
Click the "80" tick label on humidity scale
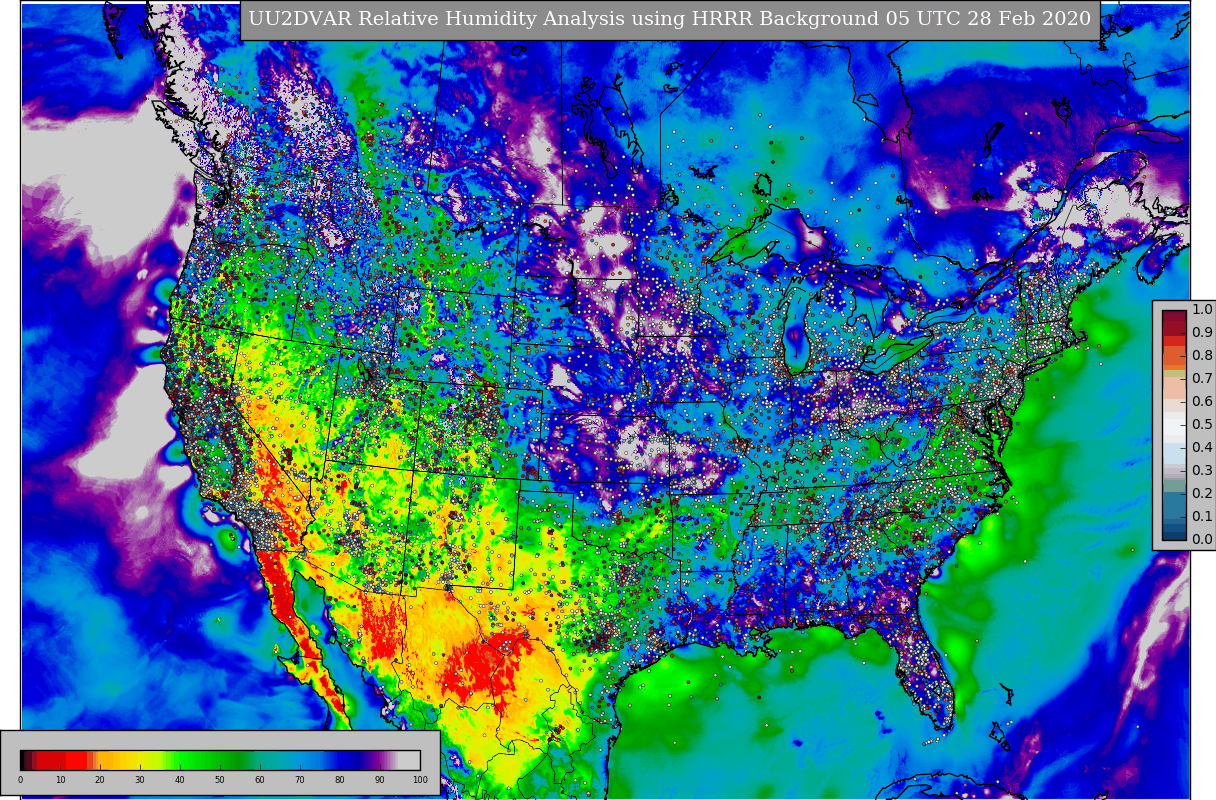[340, 780]
